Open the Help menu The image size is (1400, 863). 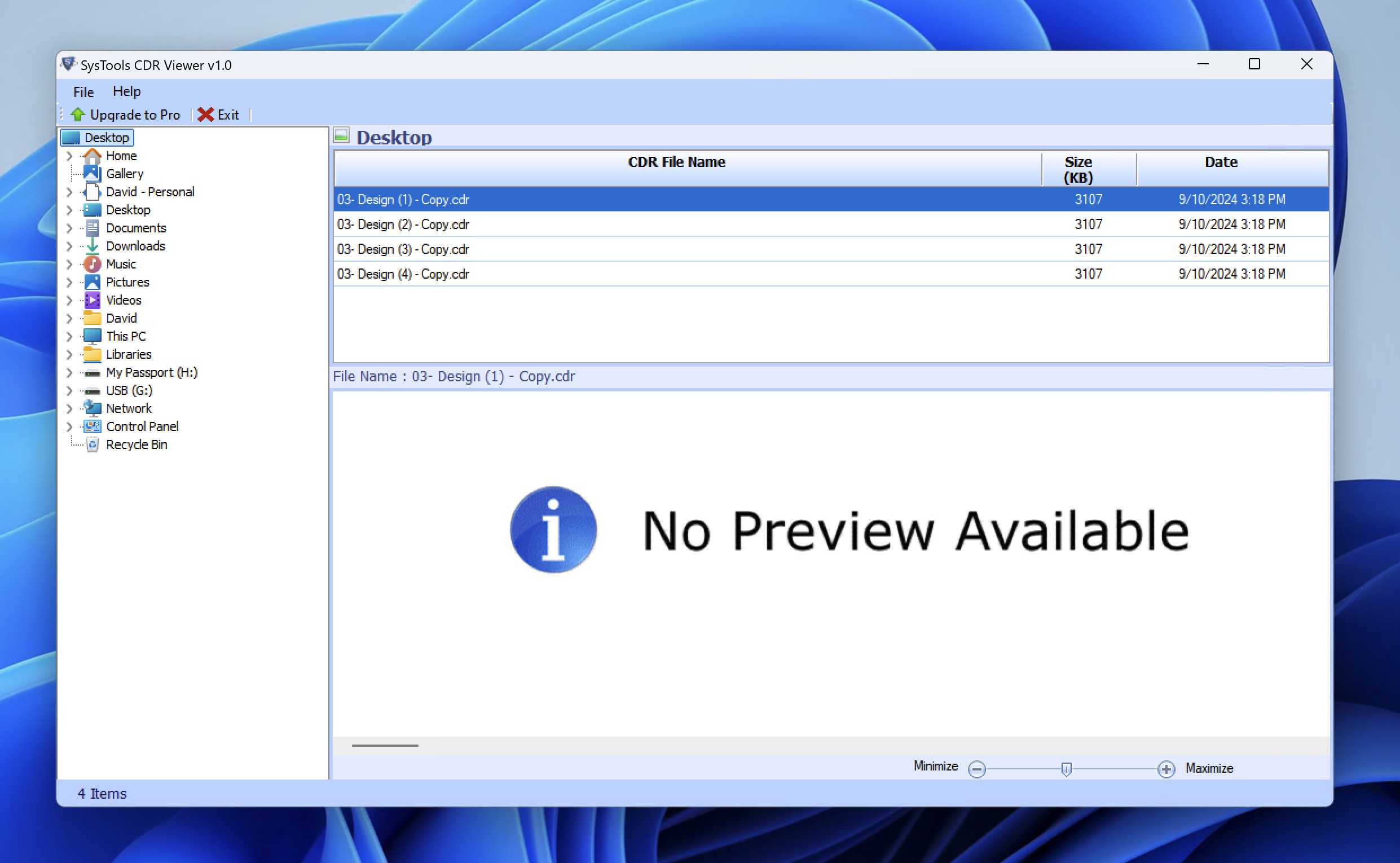pos(126,91)
